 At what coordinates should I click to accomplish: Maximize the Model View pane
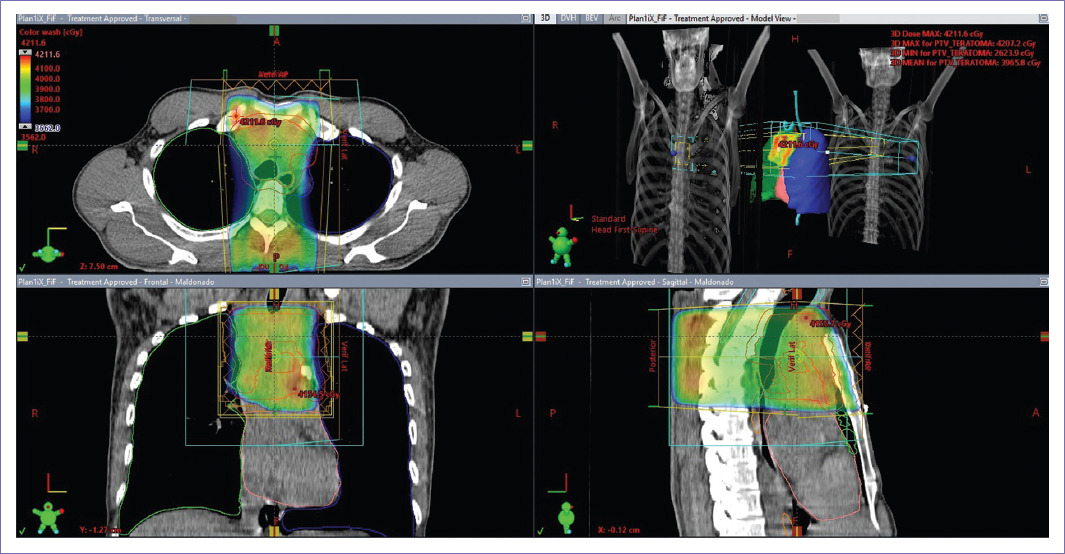tap(1042, 18)
